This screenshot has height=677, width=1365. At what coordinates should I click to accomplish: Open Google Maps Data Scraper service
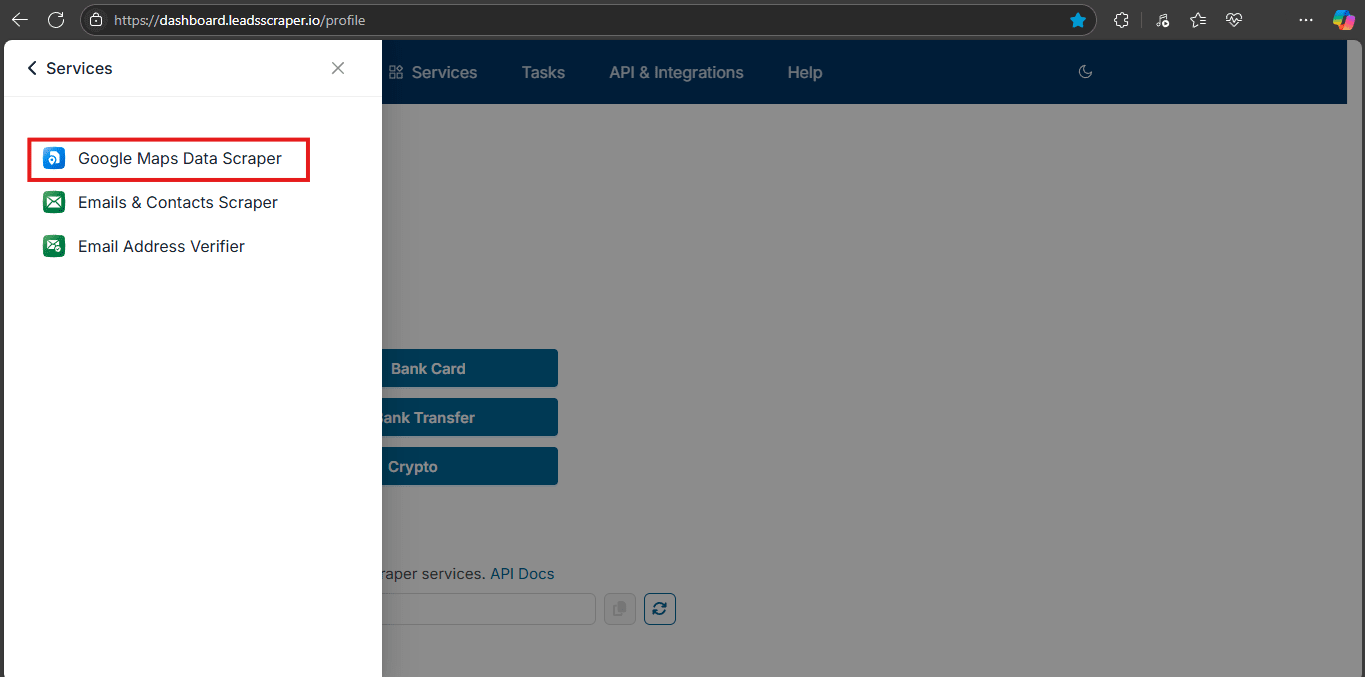tap(168, 159)
